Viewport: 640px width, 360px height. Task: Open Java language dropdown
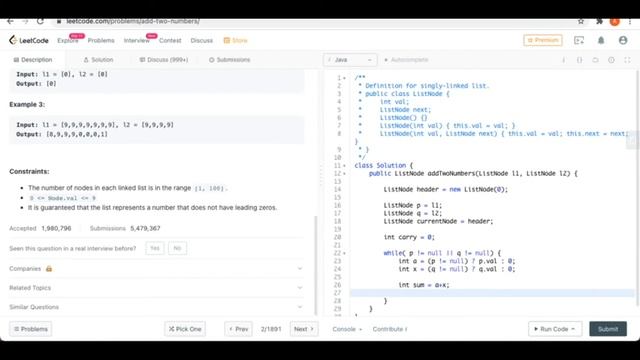350,60
